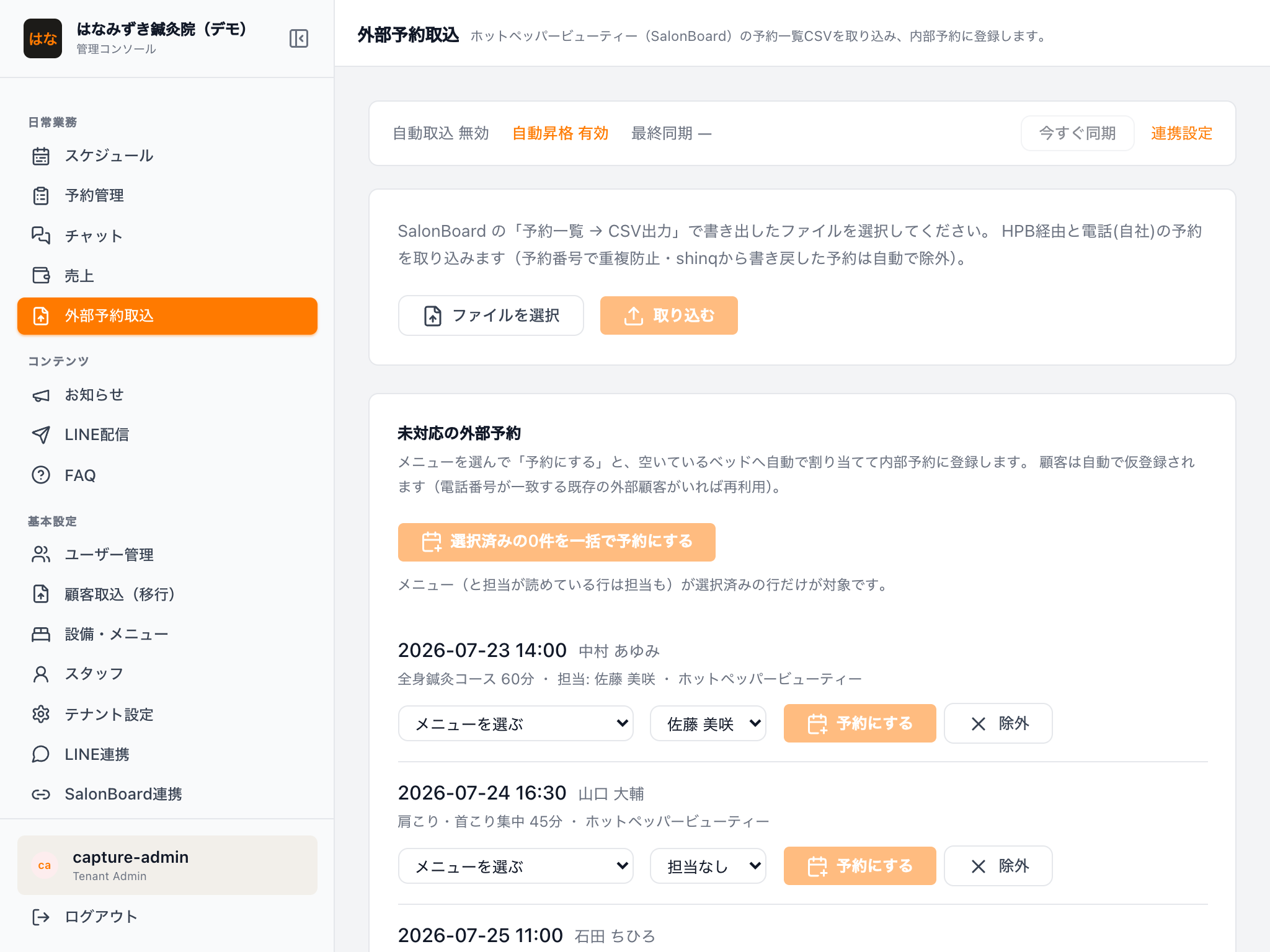Image resolution: width=1270 pixels, height=952 pixels.
Task: Open ユーザー管理 menu item
Action: pyautogui.click(x=167, y=554)
